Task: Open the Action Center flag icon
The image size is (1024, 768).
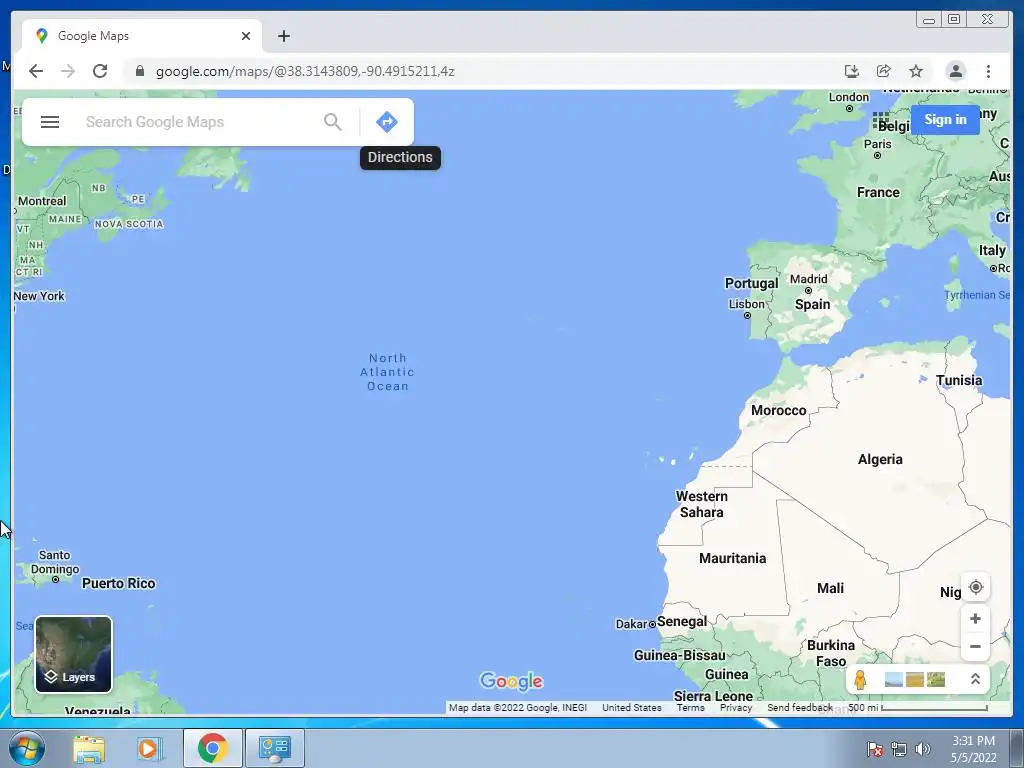Action: pyautogui.click(x=875, y=749)
